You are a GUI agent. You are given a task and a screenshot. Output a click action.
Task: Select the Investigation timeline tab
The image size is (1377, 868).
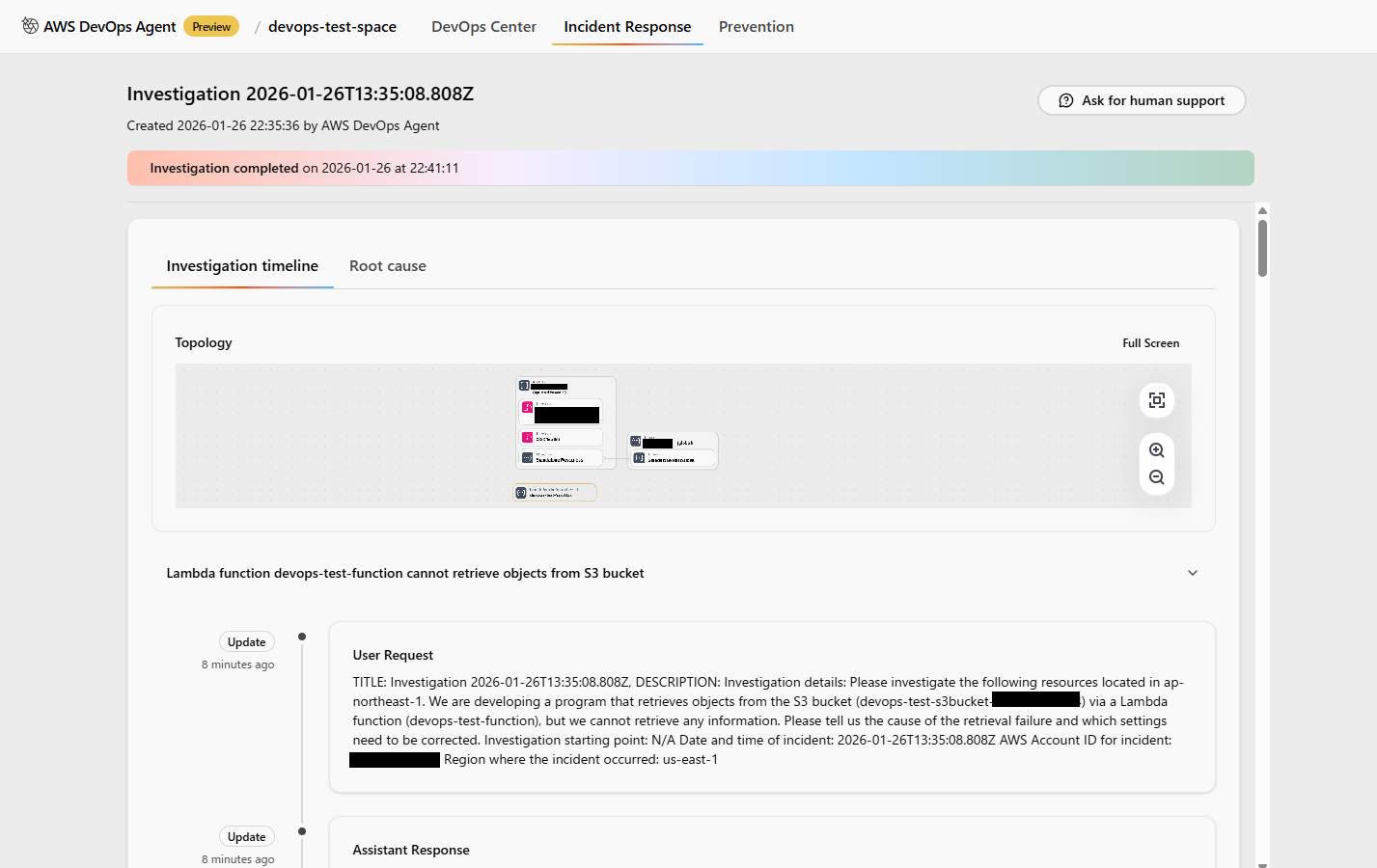tap(242, 266)
